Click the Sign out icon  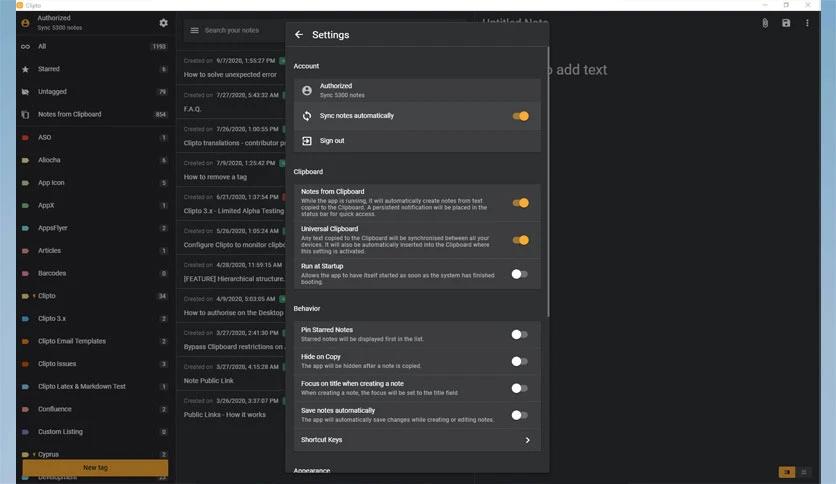(x=307, y=141)
